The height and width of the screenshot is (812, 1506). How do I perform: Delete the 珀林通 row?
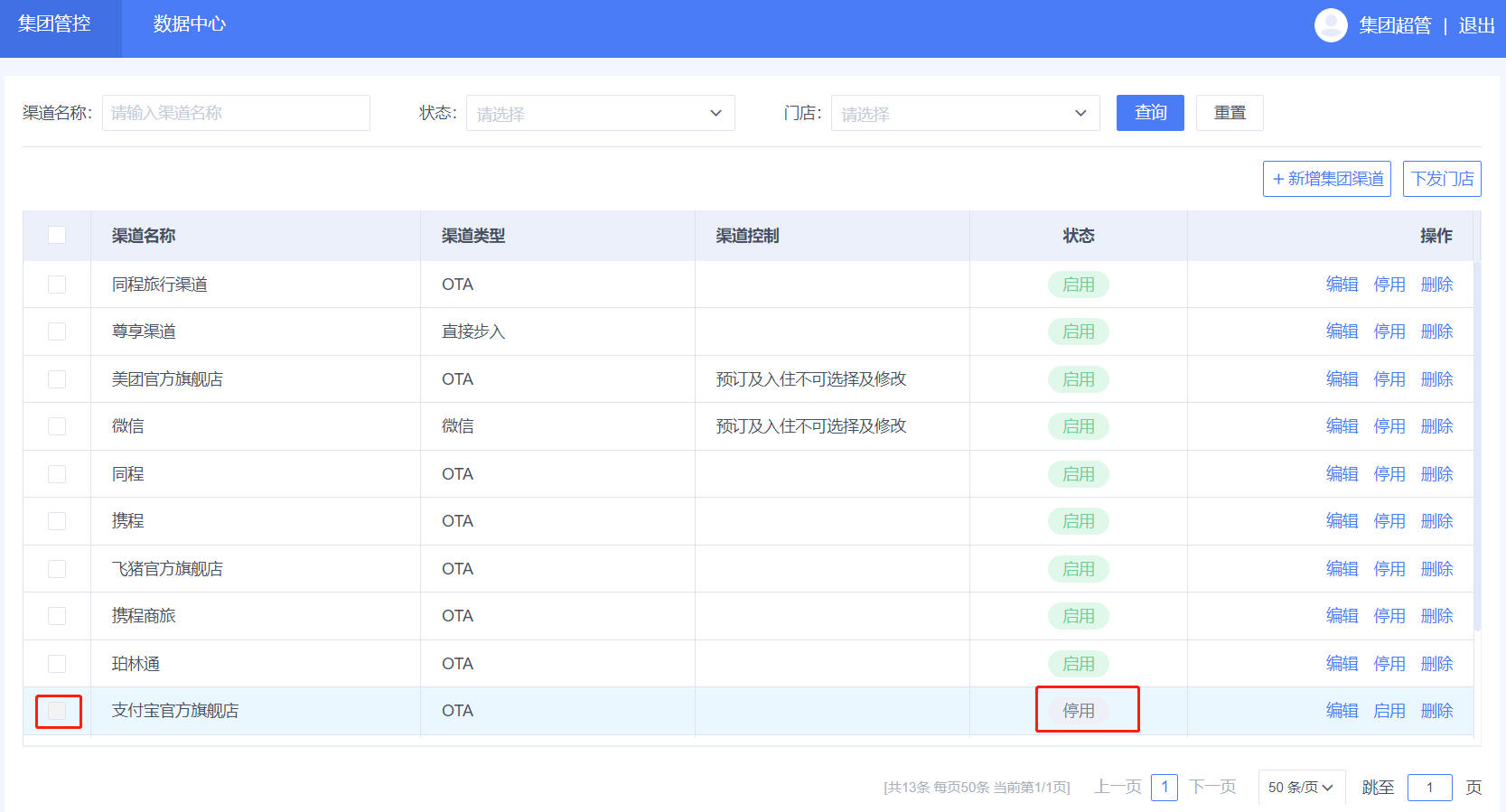tap(1436, 664)
